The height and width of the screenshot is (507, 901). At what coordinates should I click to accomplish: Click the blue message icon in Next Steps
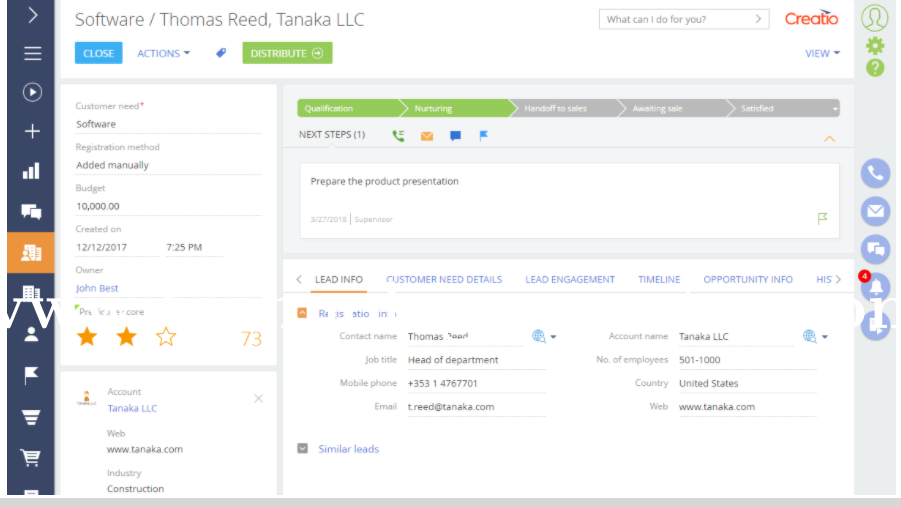pyautogui.click(x=456, y=136)
